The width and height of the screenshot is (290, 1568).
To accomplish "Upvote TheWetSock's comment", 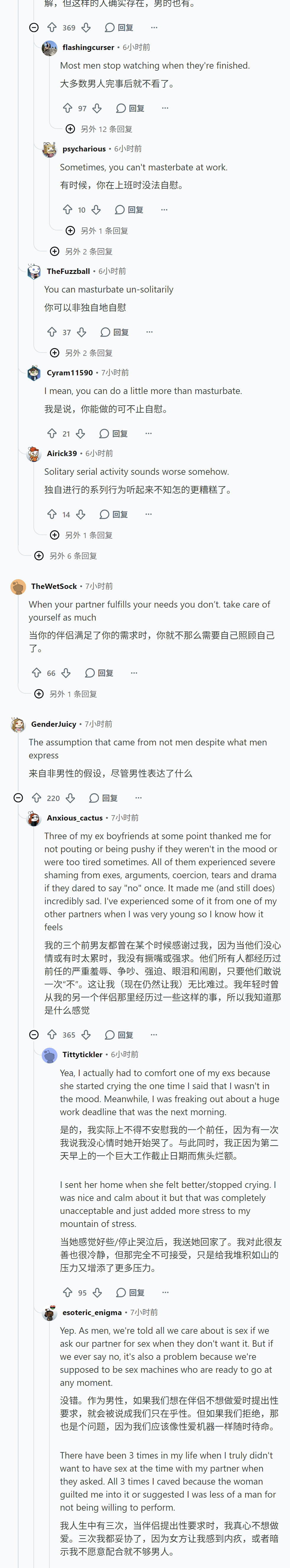I will pos(37,673).
